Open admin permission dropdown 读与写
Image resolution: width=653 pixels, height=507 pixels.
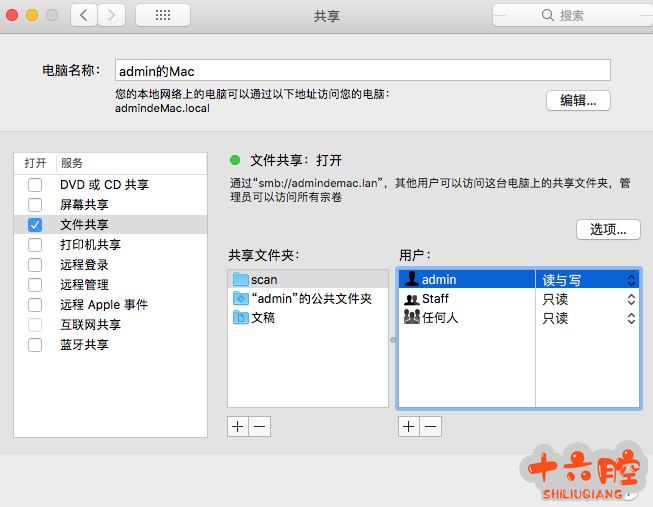point(588,280)
